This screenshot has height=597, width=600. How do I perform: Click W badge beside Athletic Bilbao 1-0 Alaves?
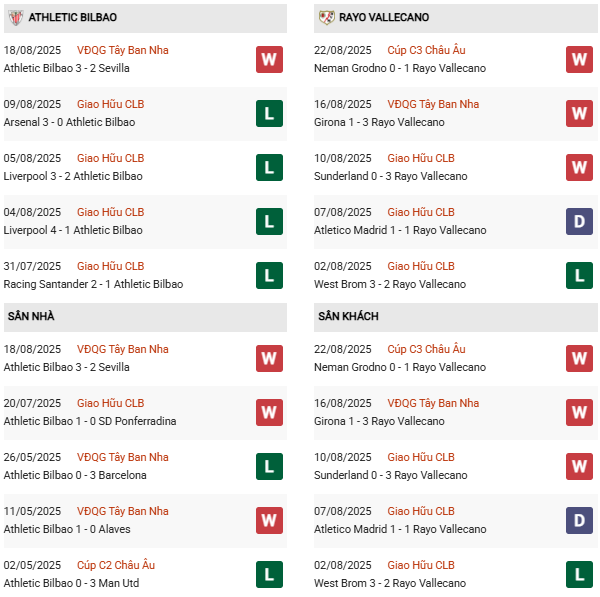(269, 520)
